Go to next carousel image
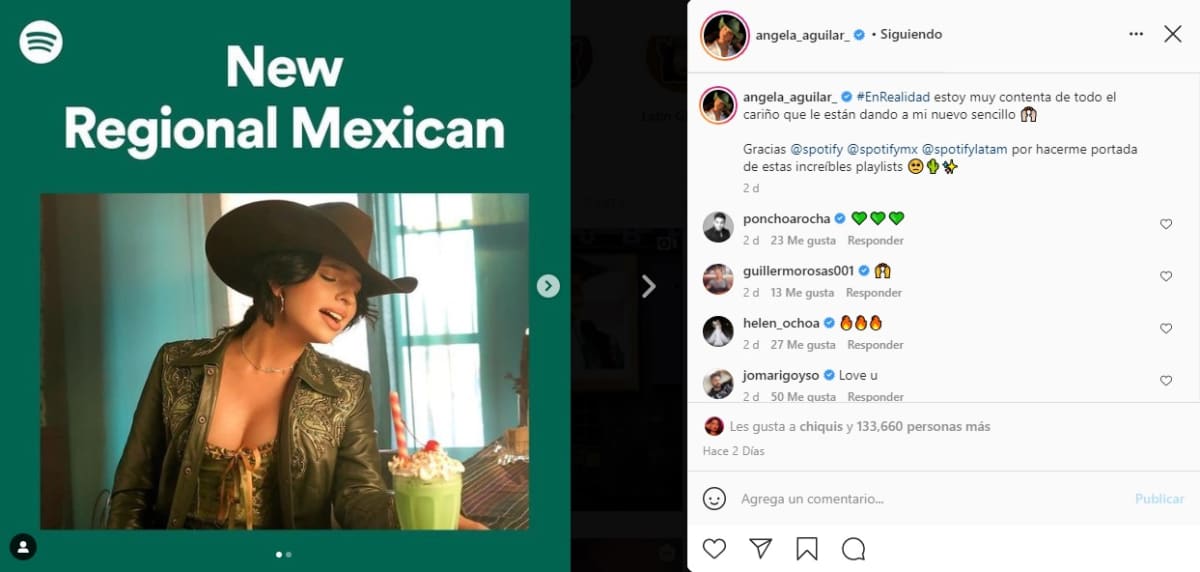 click(548, 286)
